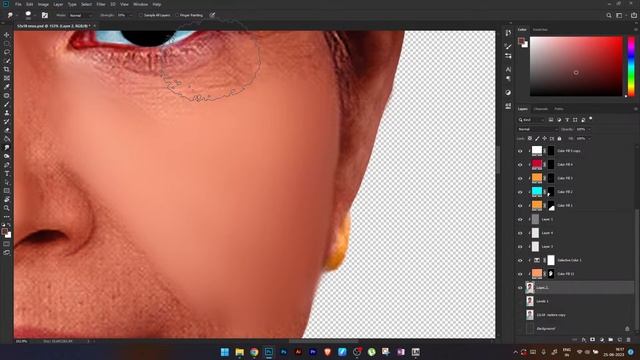Open smudge Mode dropdown in options bar
The width and height of the screenshot is (640, 360).
pos(81,15)
